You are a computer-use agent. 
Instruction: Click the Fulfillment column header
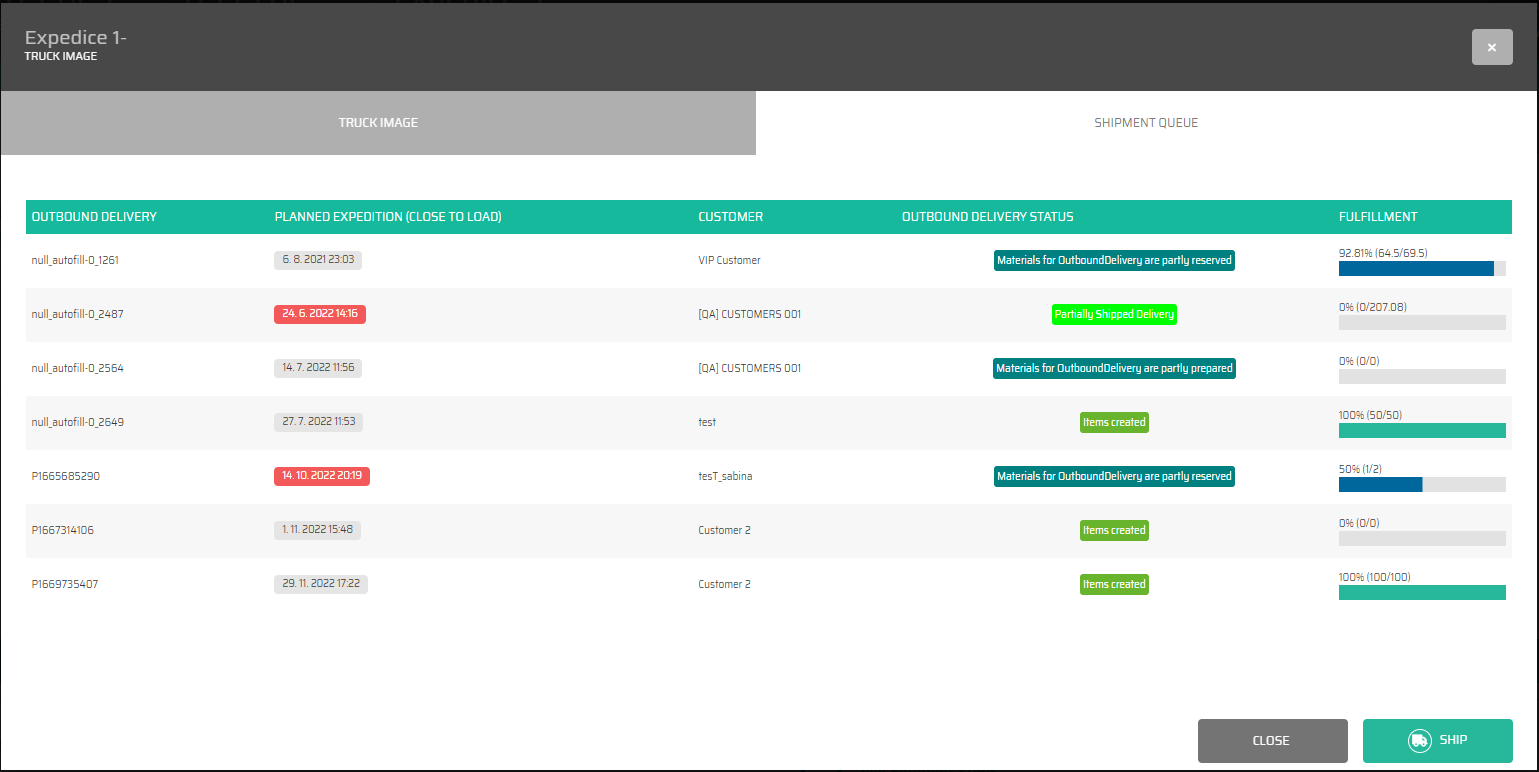(1377, 217)
